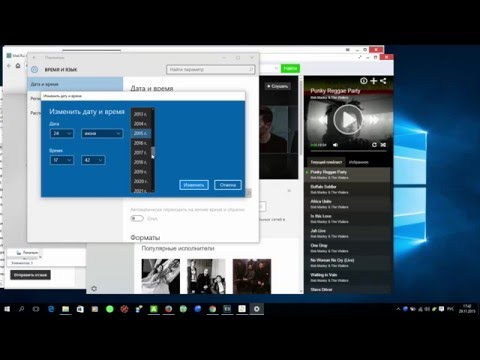Screen dimensions: 480x360
Task: Click the Слушать button in music site
Action: click(278, 86)
